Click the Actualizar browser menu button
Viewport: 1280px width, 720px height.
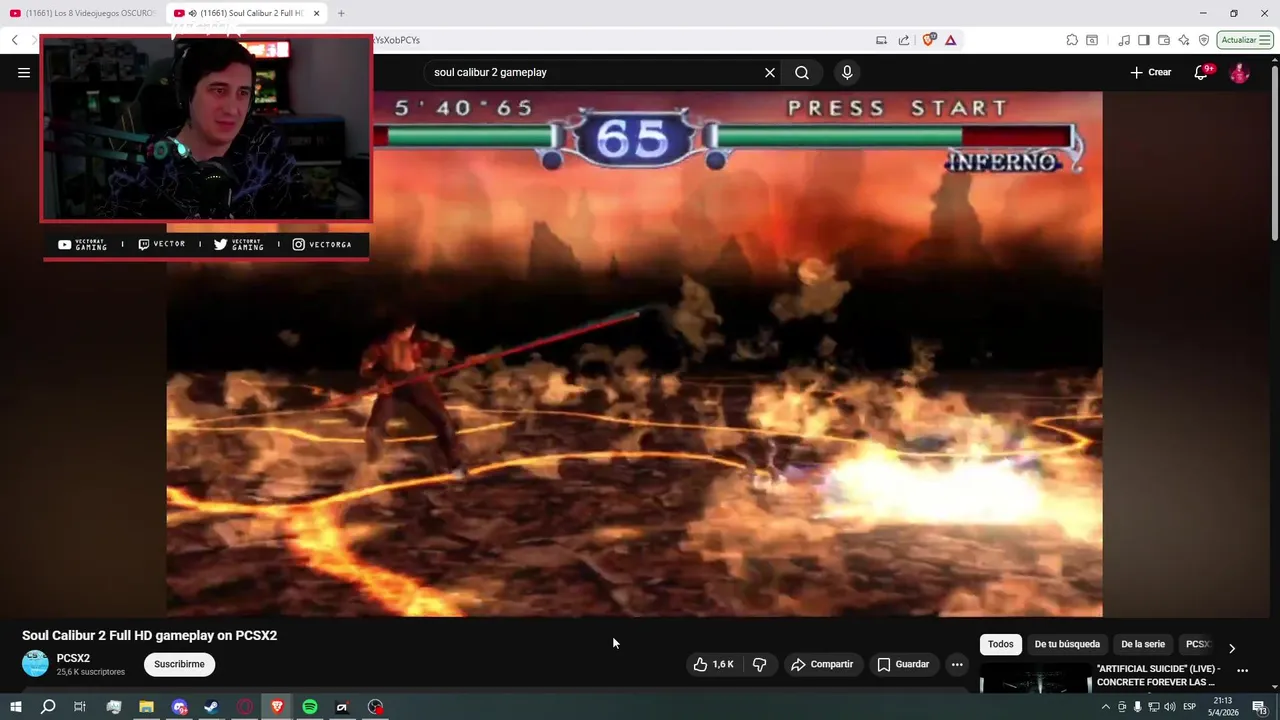(x=1244, y=40)
